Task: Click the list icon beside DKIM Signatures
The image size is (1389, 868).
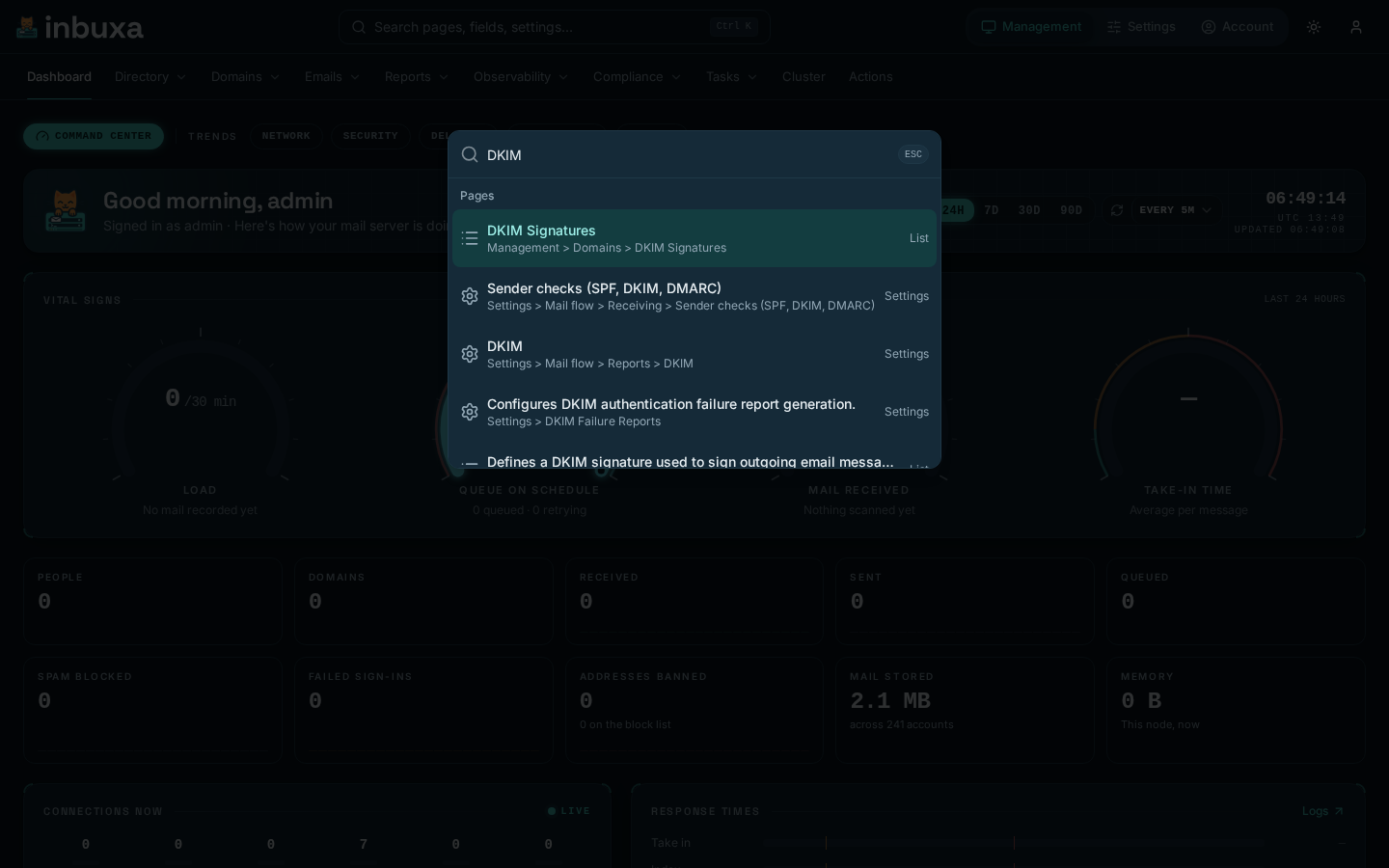Action: click(470, 238)
